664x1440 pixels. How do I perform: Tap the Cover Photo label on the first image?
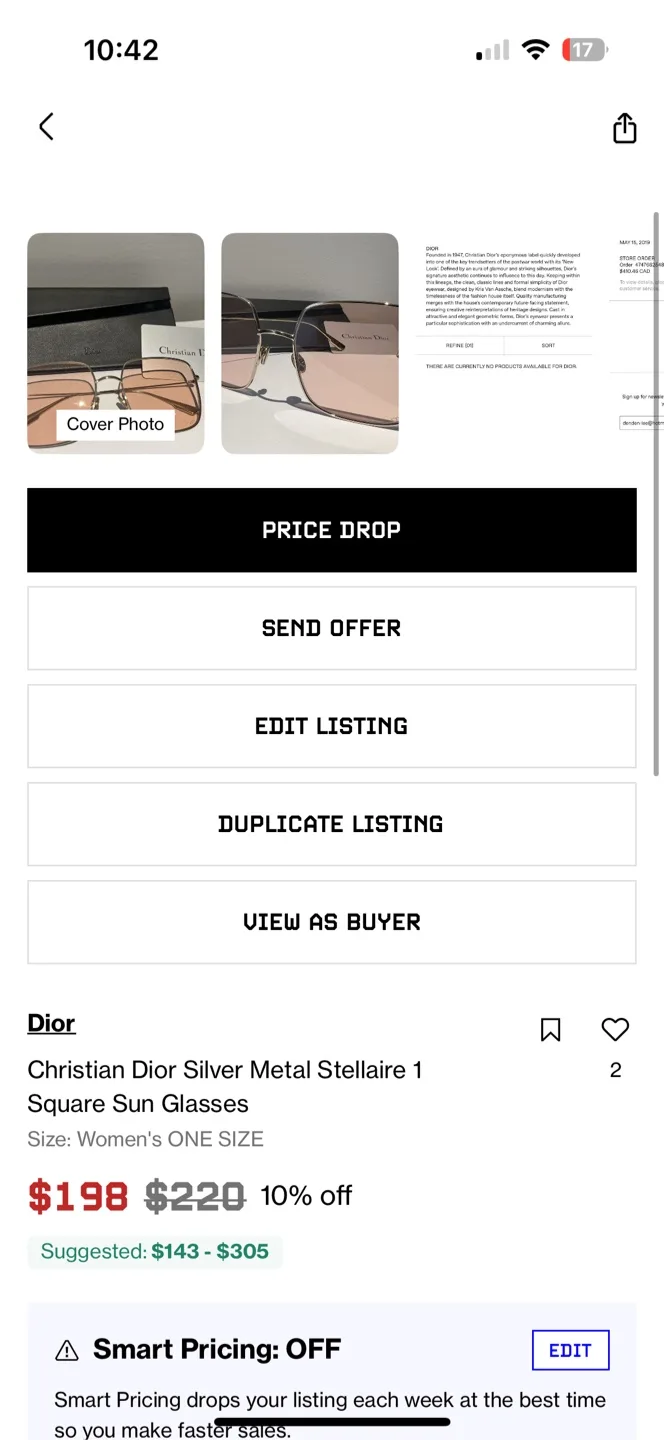pos(114,424)
